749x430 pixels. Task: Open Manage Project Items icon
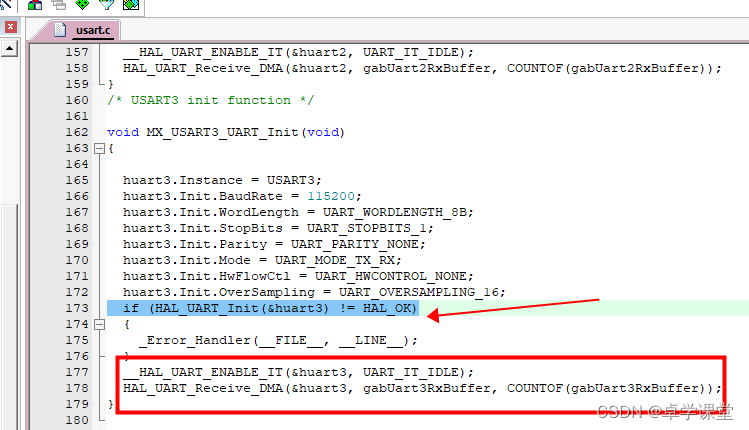click(x=35, y=5)
